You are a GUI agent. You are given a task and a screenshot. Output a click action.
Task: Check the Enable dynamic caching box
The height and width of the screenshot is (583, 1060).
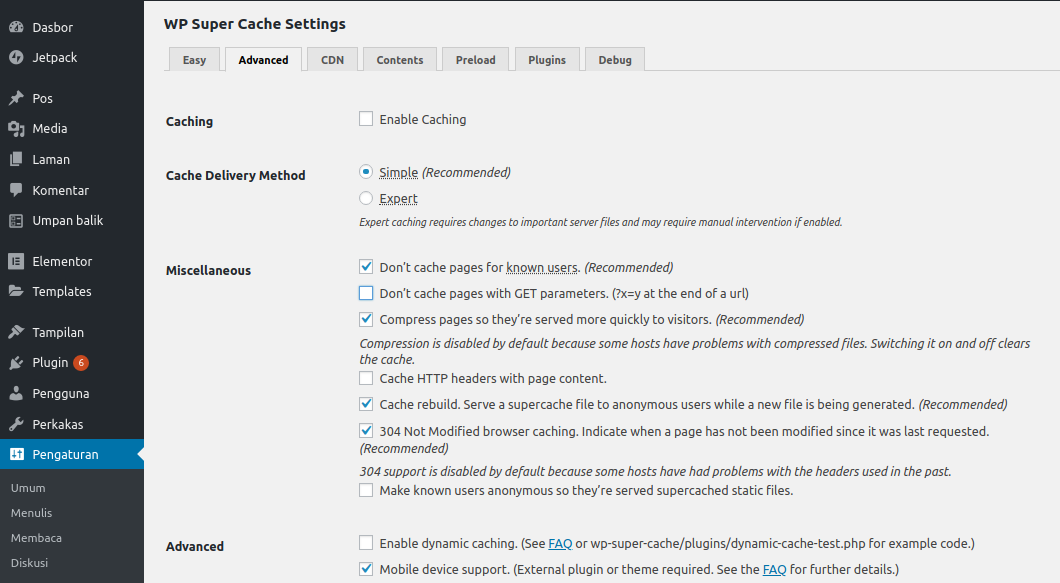(x=366, y=542)
